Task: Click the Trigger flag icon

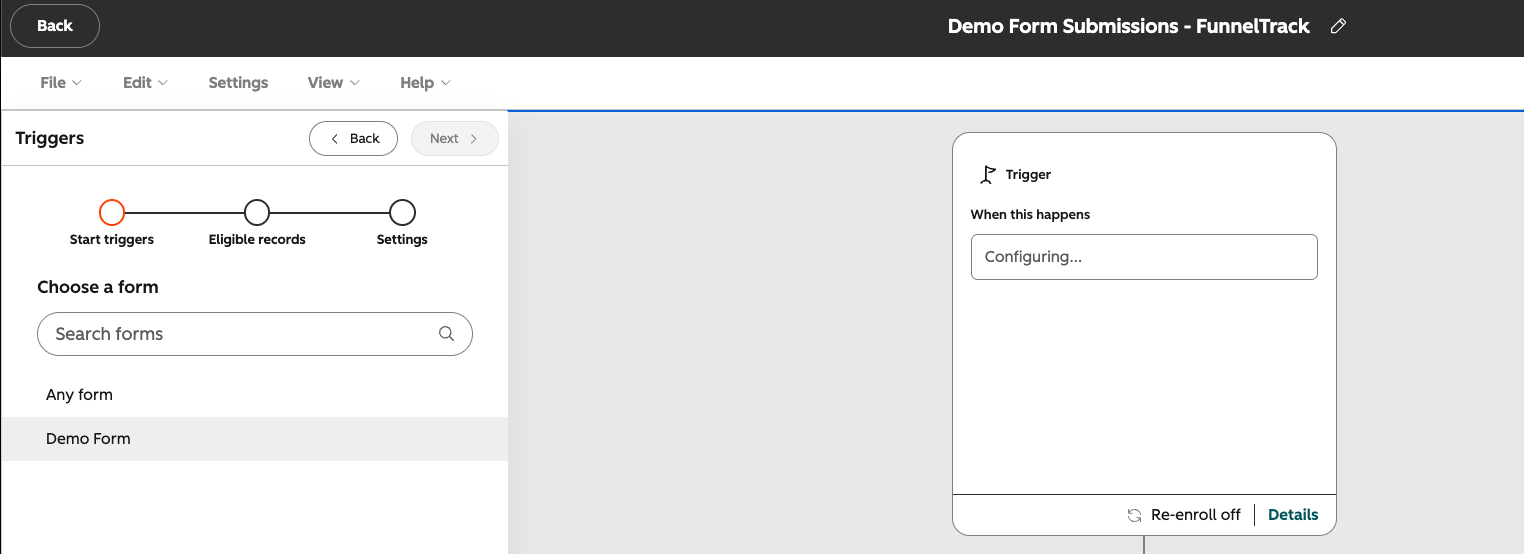Action: coord(987,175)
